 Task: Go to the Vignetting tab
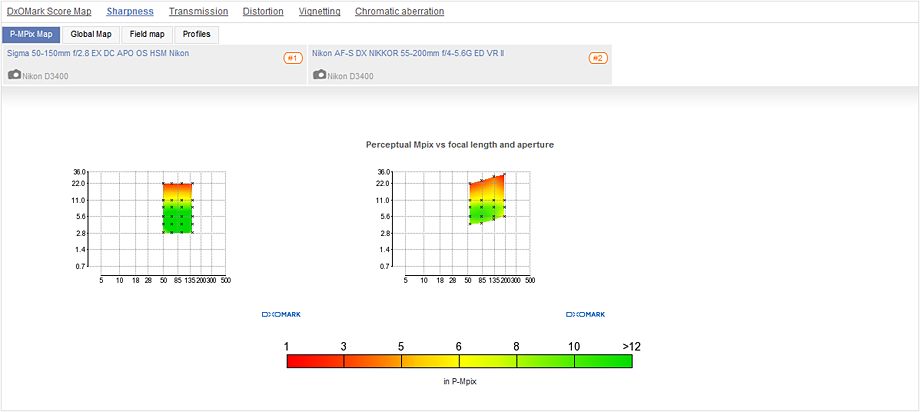pyautogui.click(x=319, y=11)
